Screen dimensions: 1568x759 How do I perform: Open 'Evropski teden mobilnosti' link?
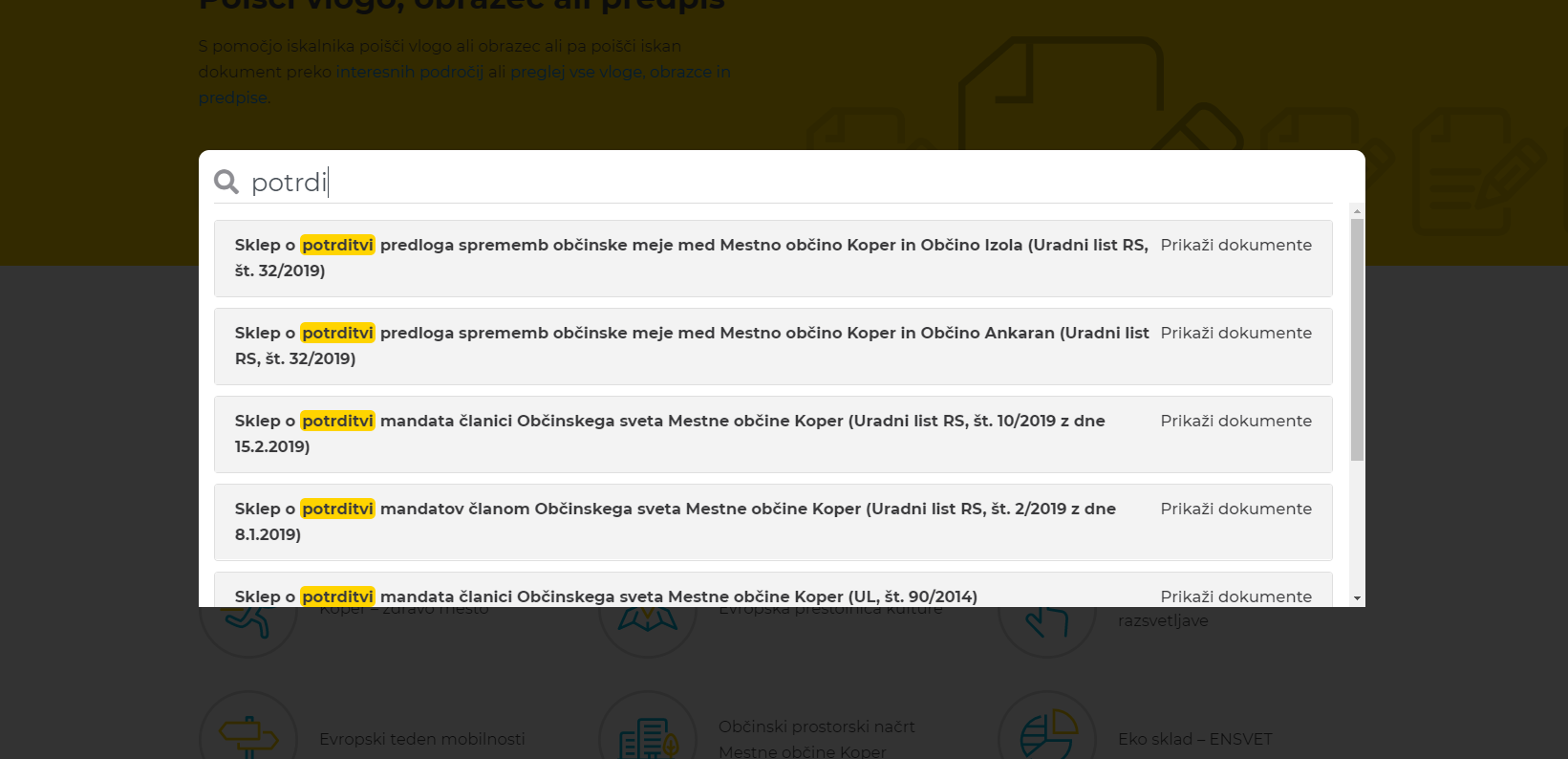[422, 739]
